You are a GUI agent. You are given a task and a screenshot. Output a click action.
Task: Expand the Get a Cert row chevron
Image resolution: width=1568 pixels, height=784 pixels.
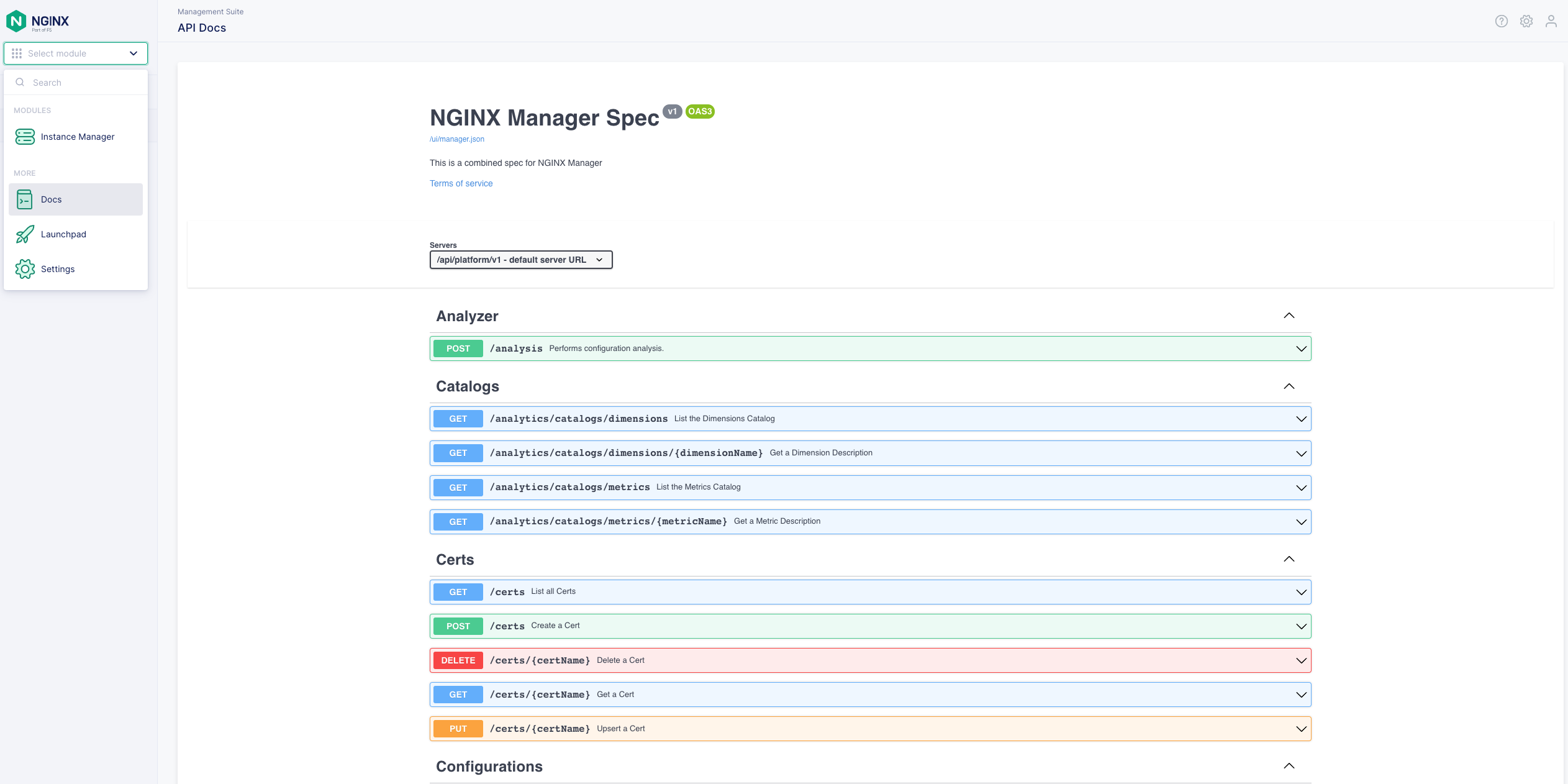pos(1301,695)
